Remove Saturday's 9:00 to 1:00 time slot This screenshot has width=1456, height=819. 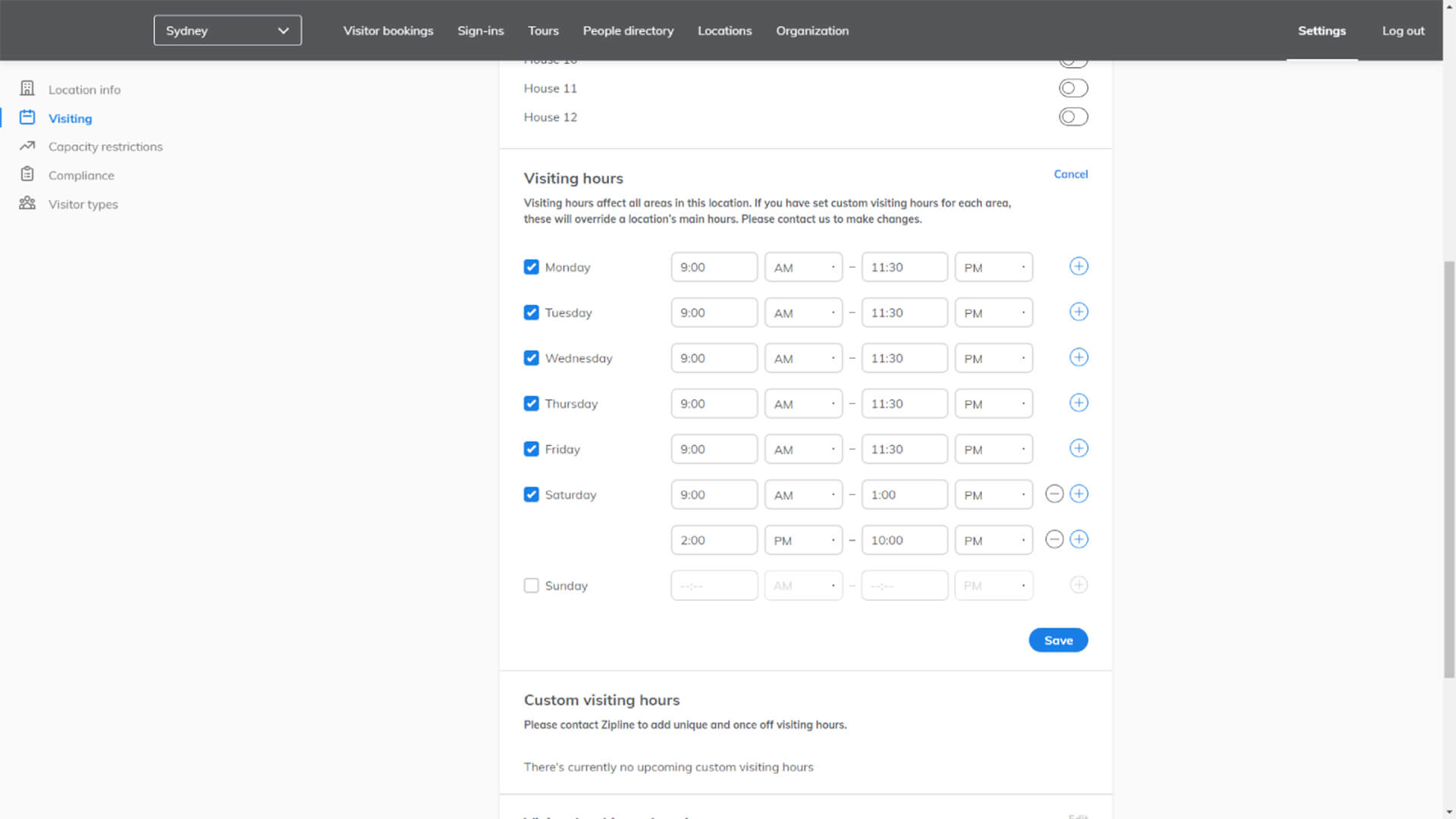click(1054, 494)
